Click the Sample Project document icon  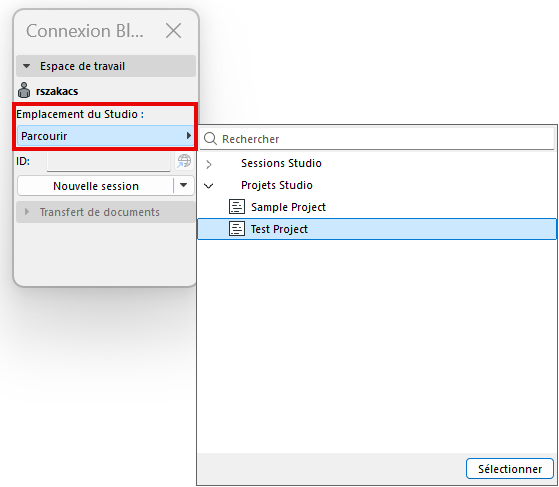237,207
